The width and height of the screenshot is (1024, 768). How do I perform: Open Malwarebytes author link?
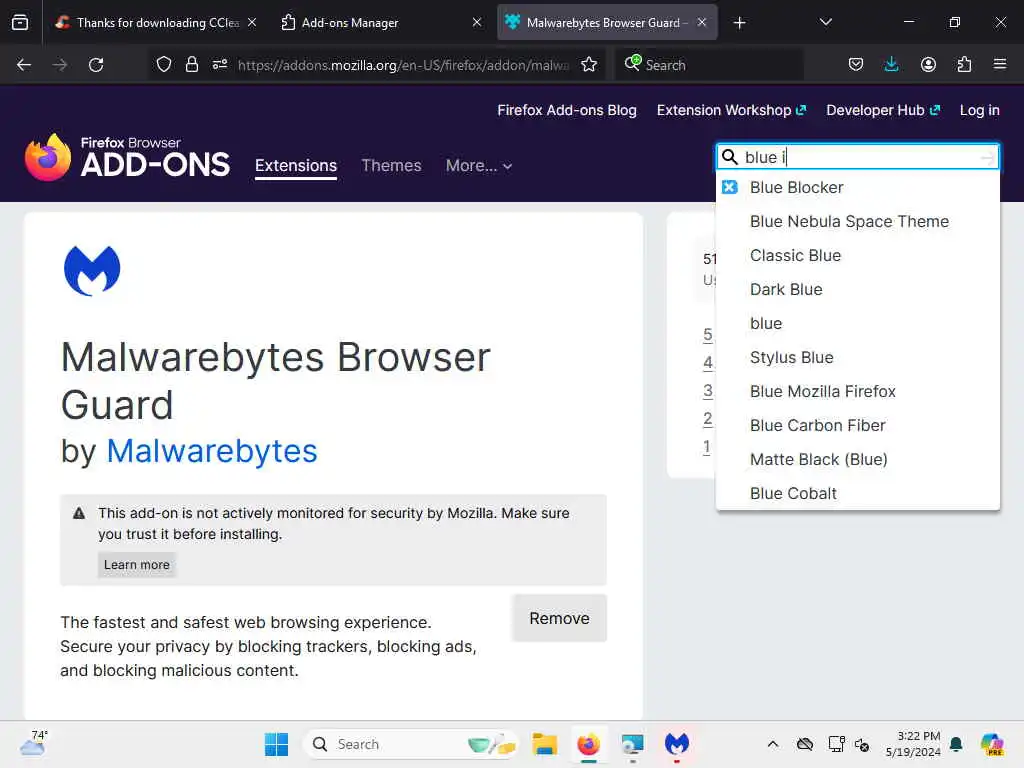212,451
